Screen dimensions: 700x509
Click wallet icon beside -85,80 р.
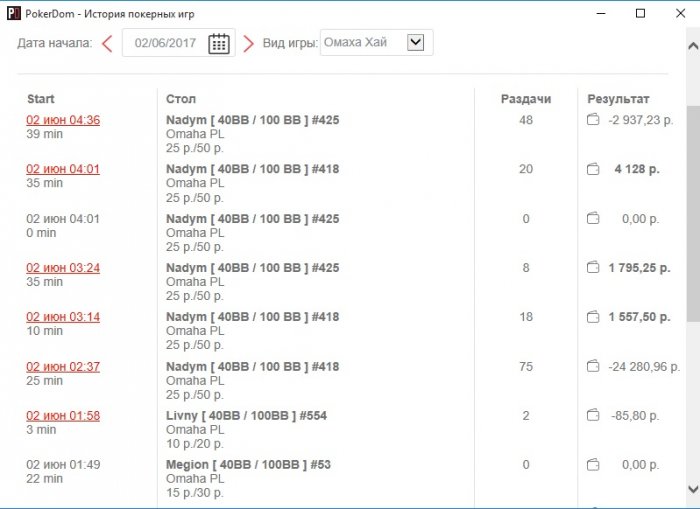click(593, 415)
